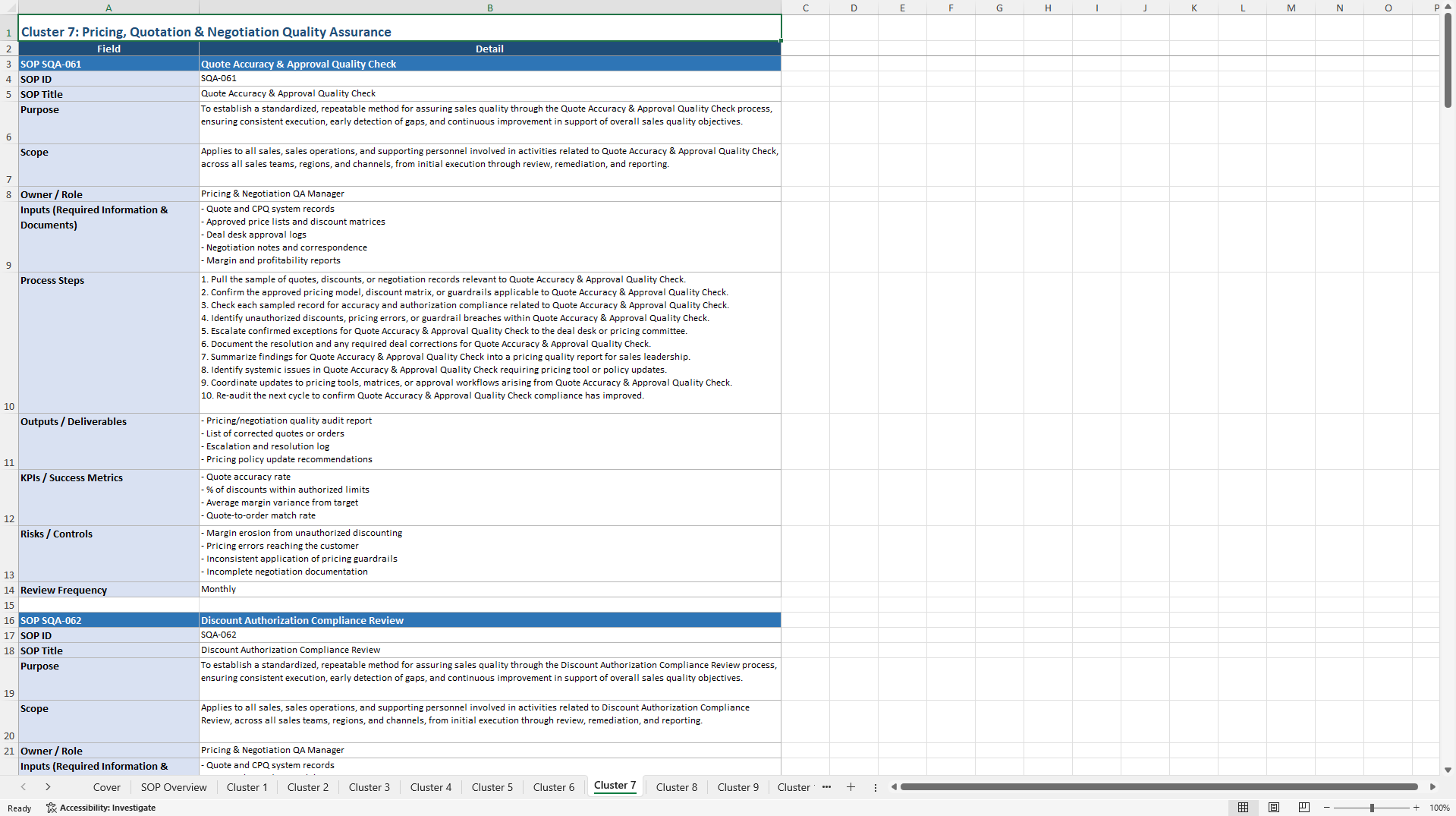Switch to Cluster 9 sheet
Image resolution: width=1456 pixels, height=816 pixels.
tap(738, 787)
